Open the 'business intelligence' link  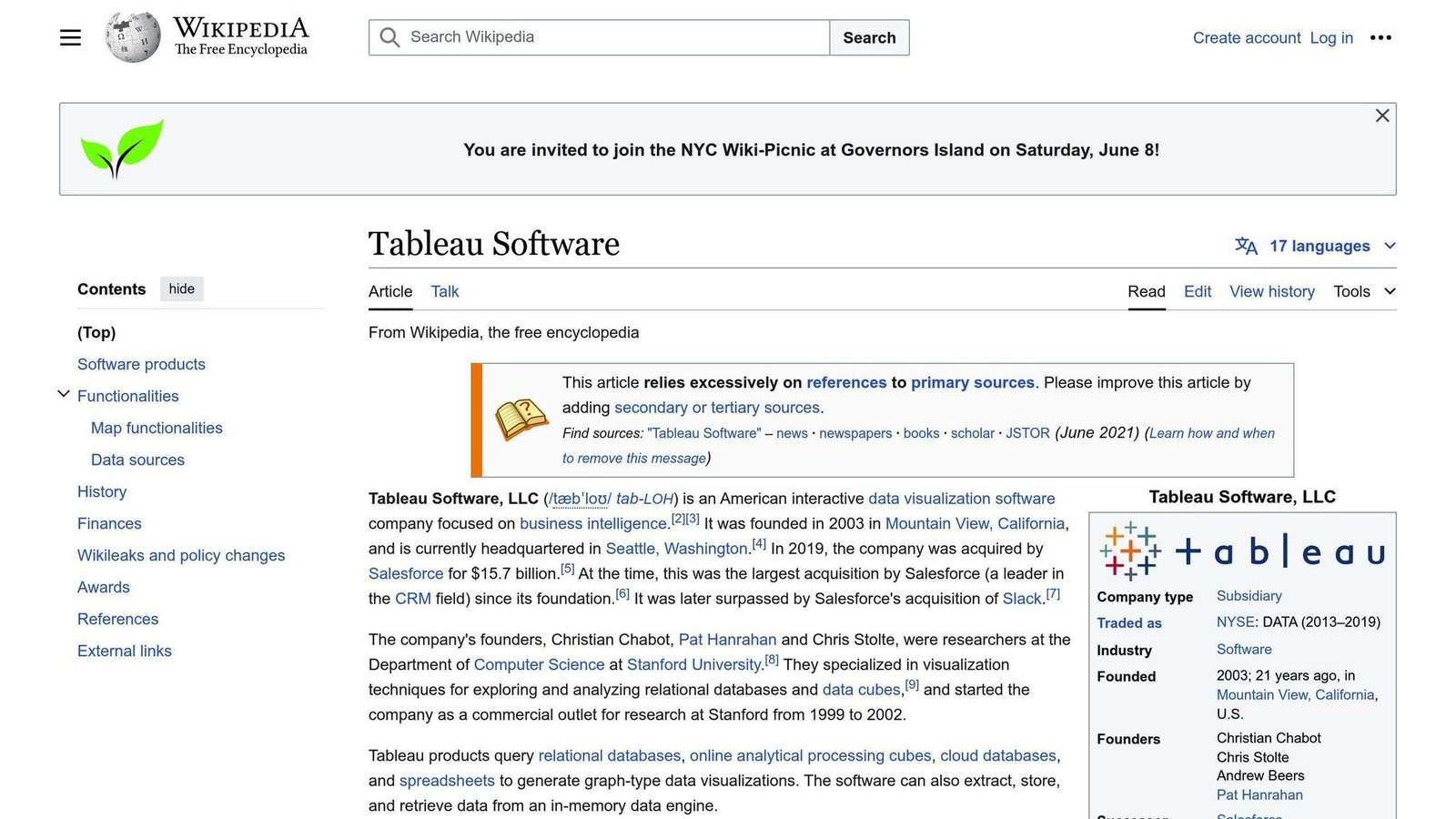[x=593, y=523]
